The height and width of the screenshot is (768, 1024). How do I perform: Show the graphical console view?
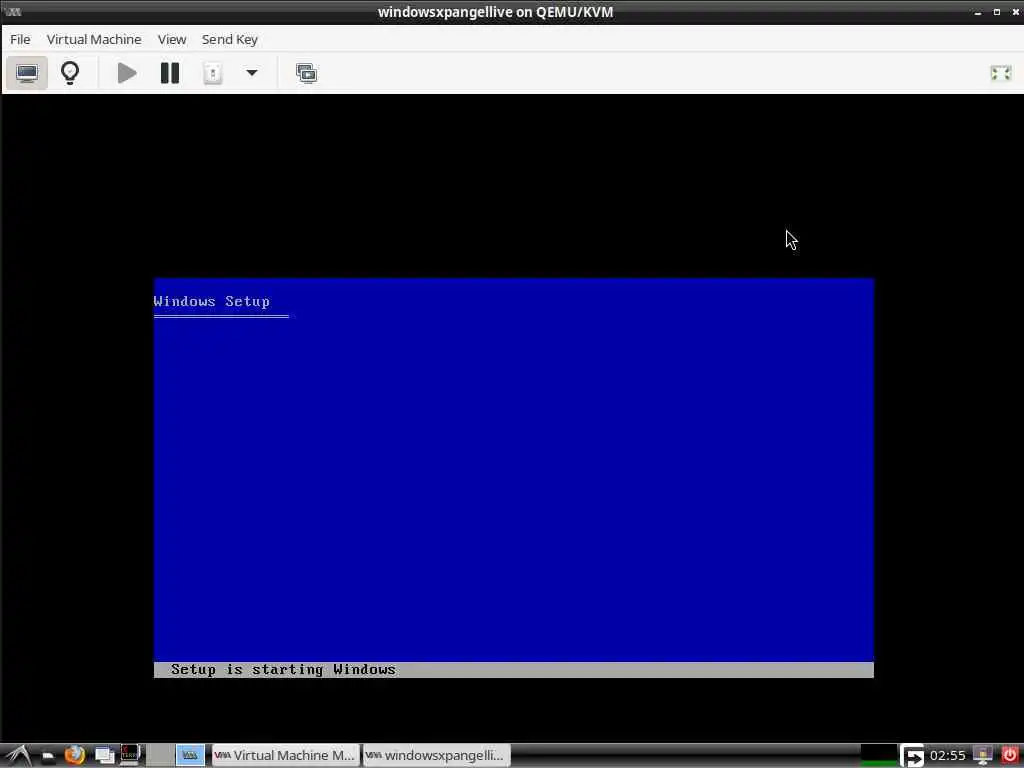click(27, 73)
